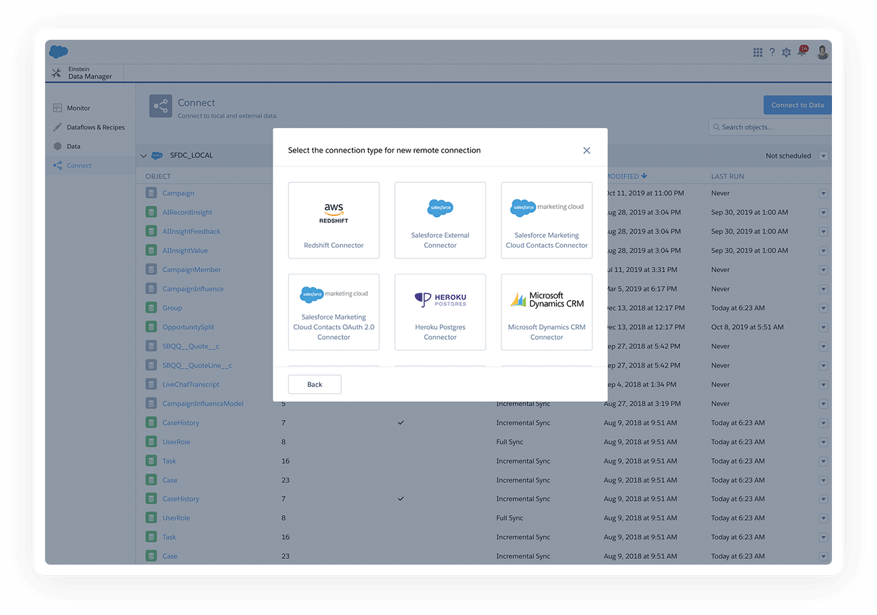Click the Search objects input field
The image size is (877, 615).
pos(770,127)
